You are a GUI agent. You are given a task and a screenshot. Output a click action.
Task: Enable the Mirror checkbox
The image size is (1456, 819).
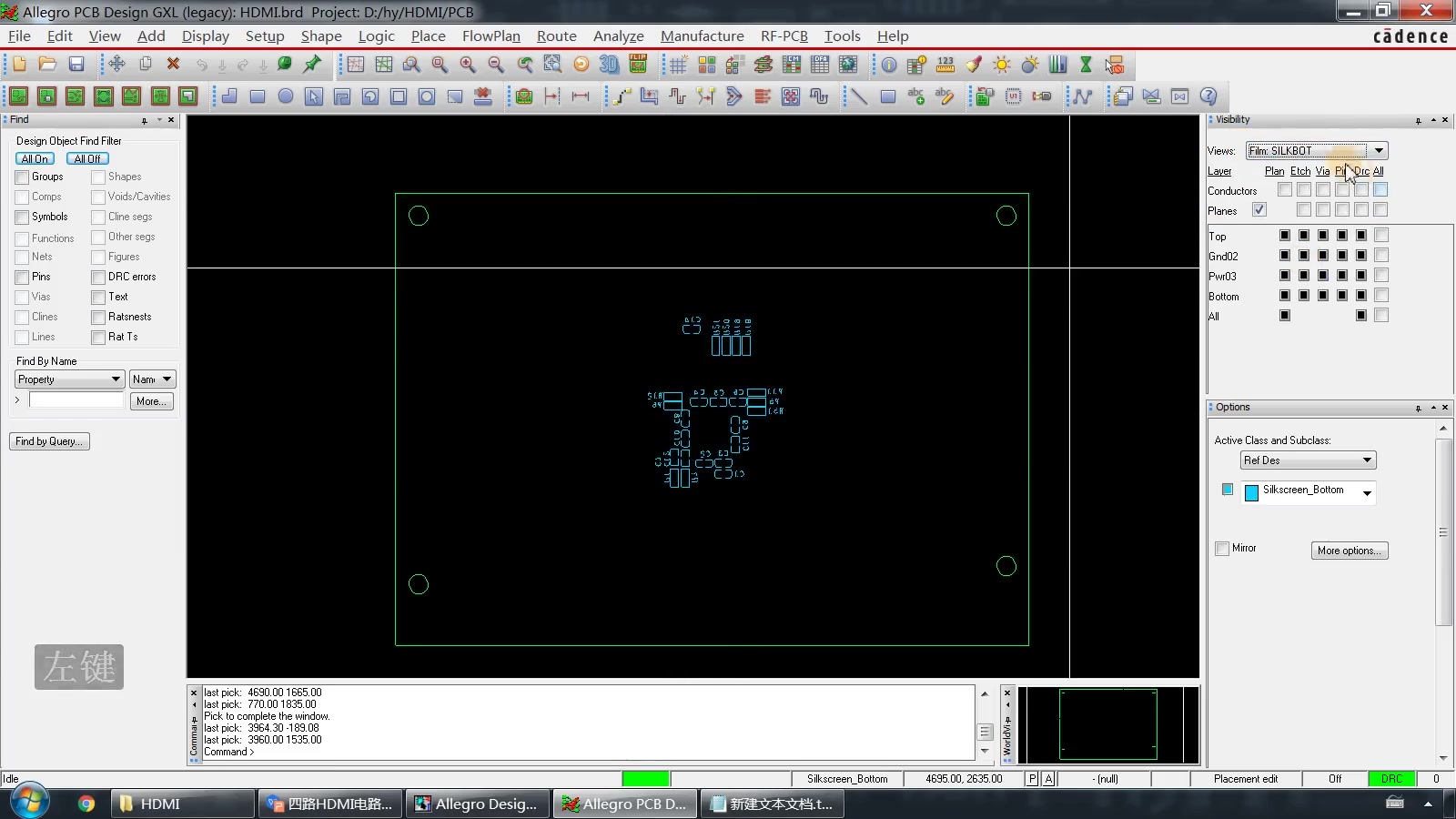pyautogui.click(x=1222, y=549)
